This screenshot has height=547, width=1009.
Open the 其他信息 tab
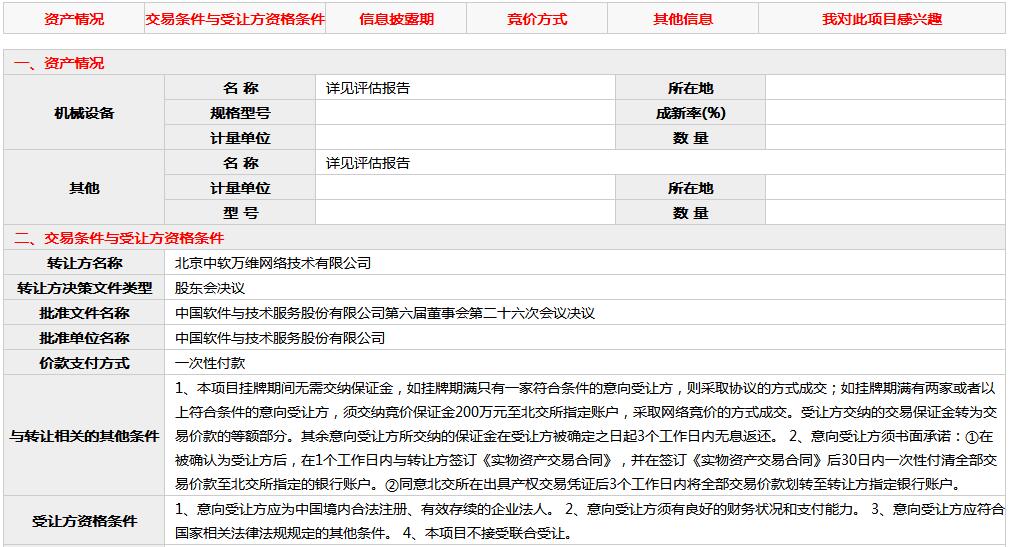point(683,19)
